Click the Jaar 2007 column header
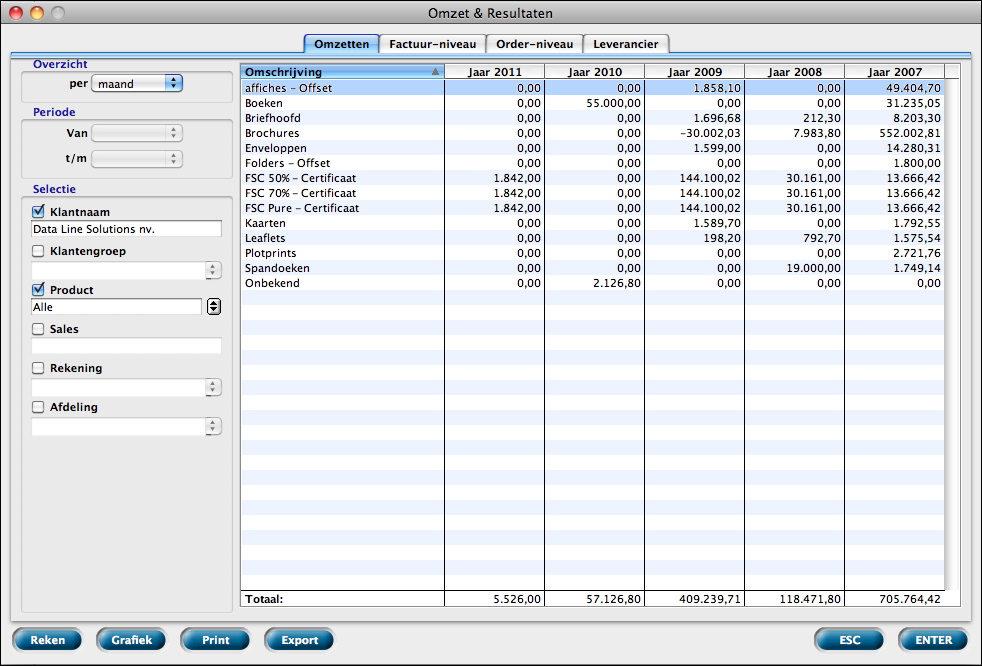The width and height of the screenshot is (982, 666). (894, 71)
